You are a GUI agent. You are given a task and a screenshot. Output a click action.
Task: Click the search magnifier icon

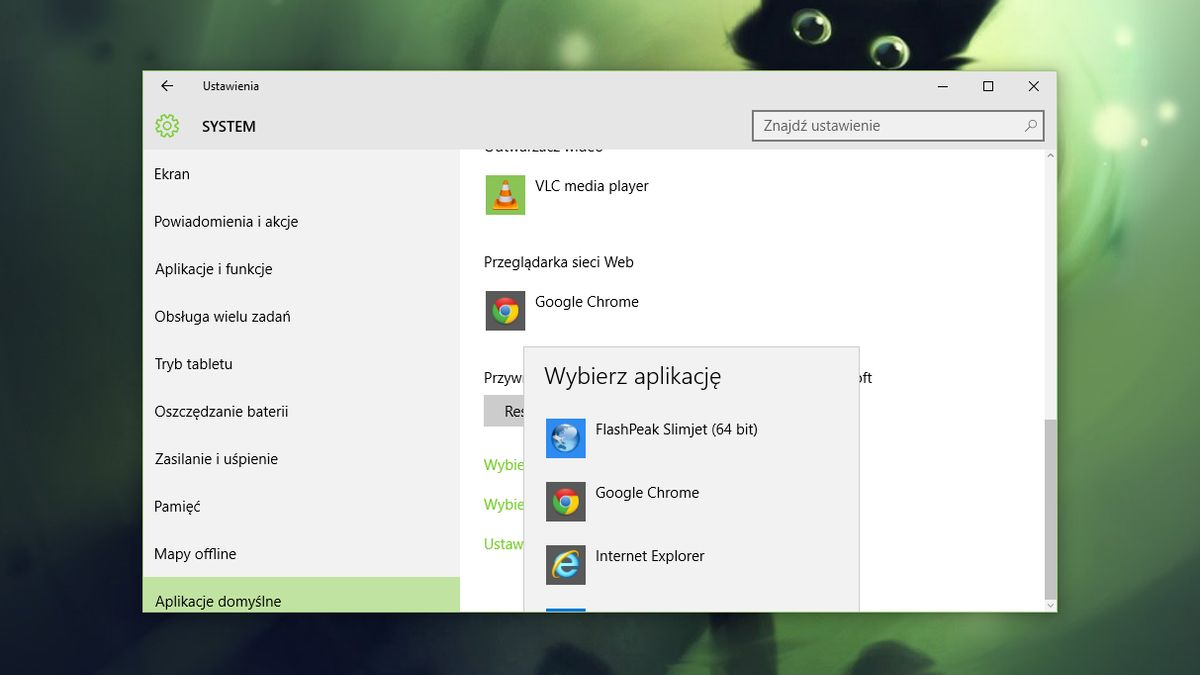[1031, 126]
